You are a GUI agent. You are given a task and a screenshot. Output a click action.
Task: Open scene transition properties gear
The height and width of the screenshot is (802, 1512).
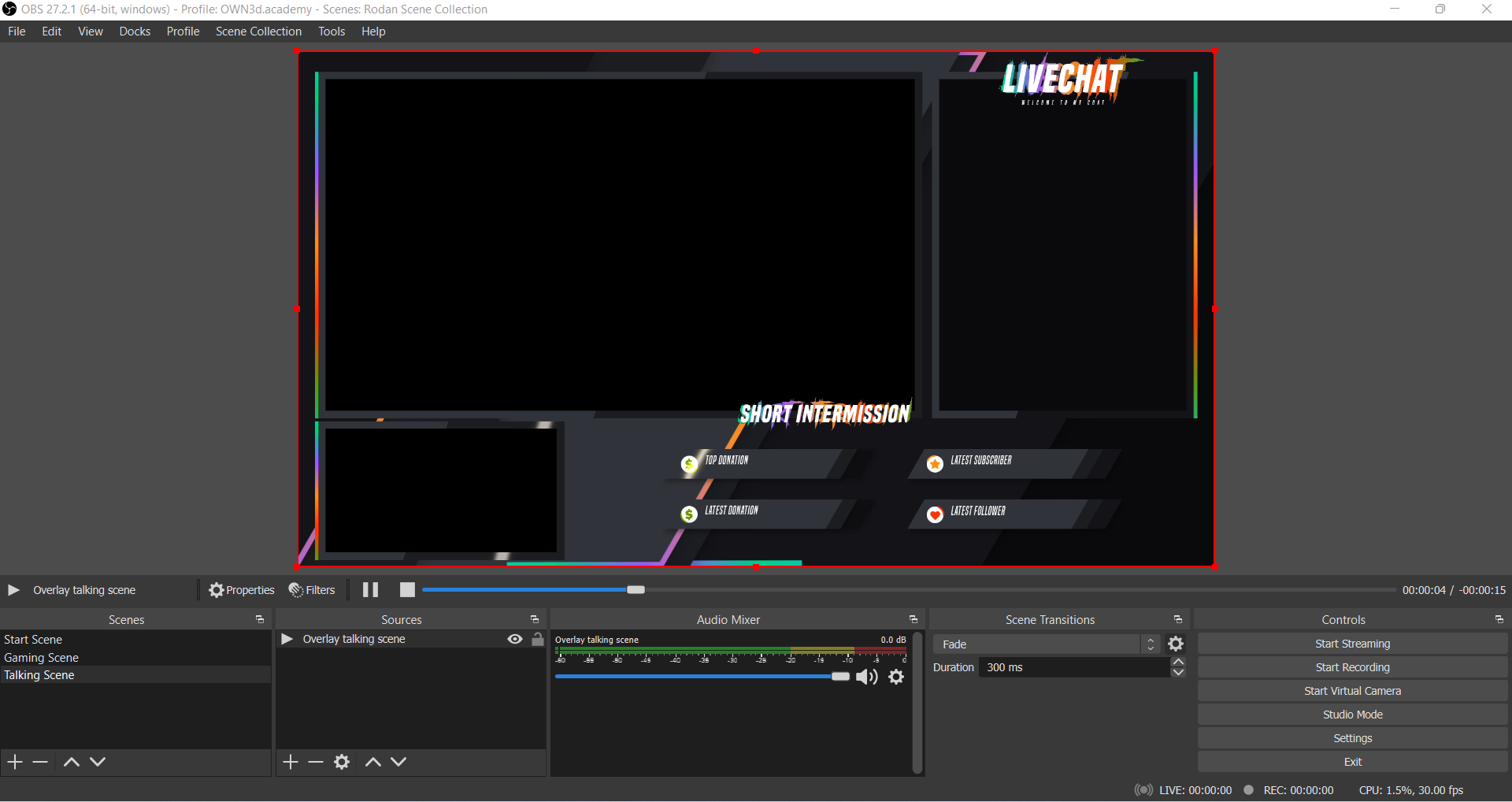(1176, 644)
